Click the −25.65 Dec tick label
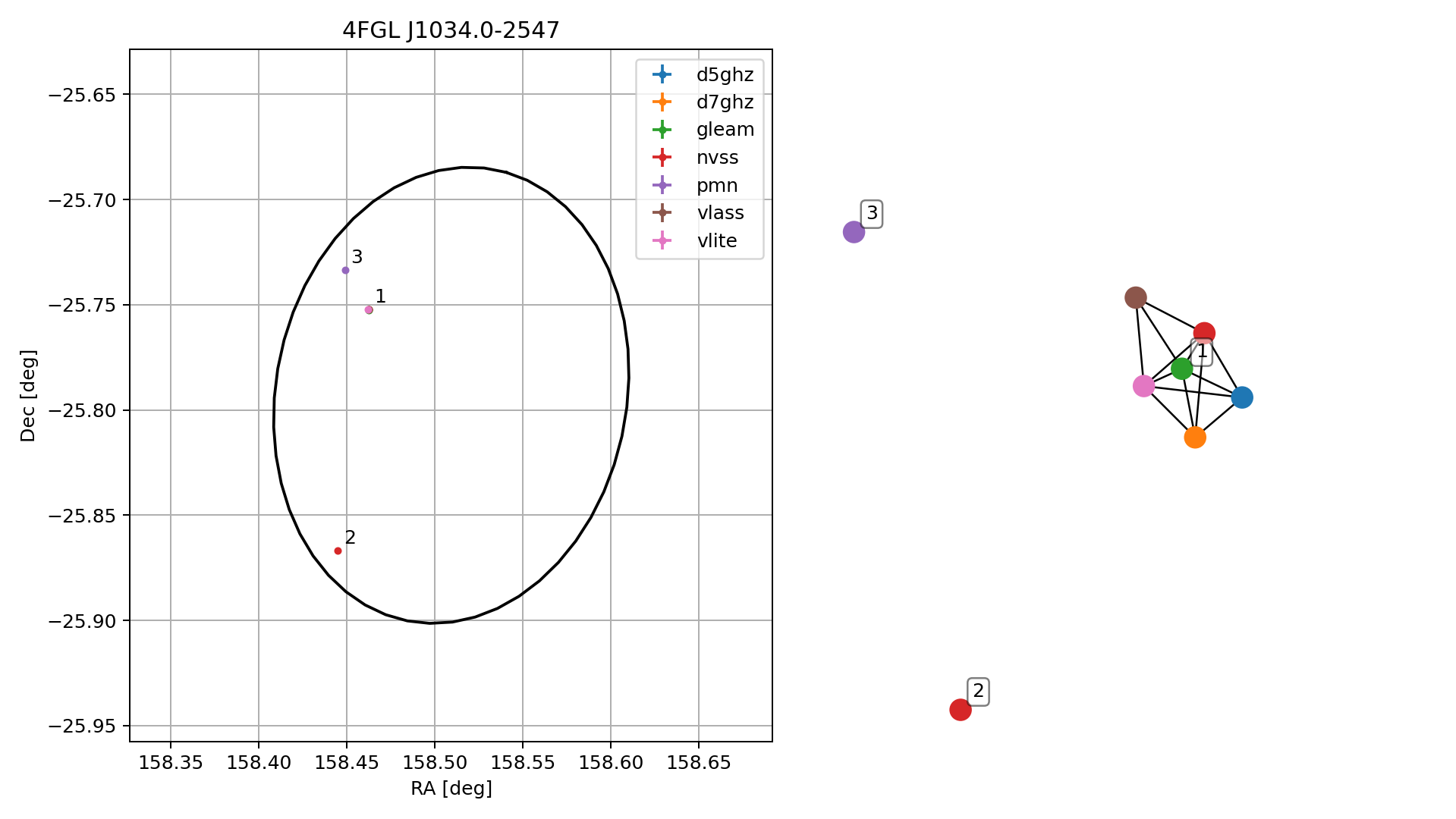 [82, 95]
